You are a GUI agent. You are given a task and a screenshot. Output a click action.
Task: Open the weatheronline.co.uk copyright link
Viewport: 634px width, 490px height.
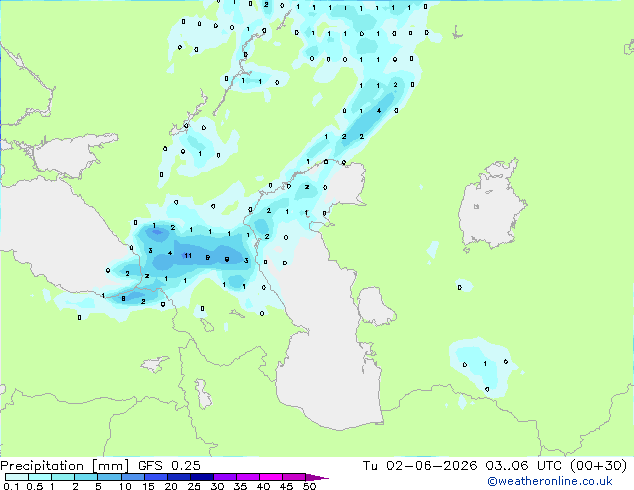pos(550,481)
